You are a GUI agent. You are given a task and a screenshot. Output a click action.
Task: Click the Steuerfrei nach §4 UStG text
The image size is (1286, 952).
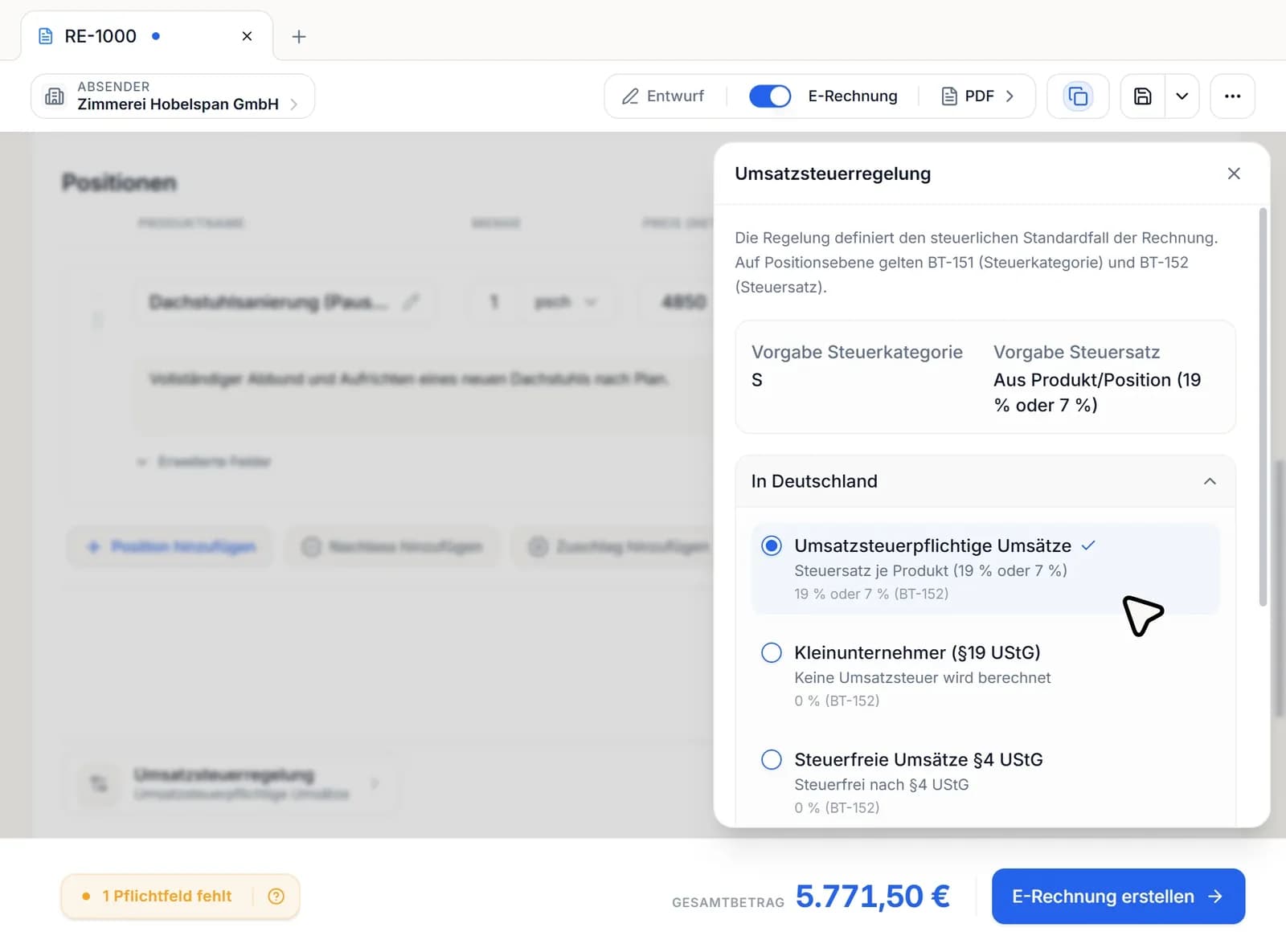[881, 784]
